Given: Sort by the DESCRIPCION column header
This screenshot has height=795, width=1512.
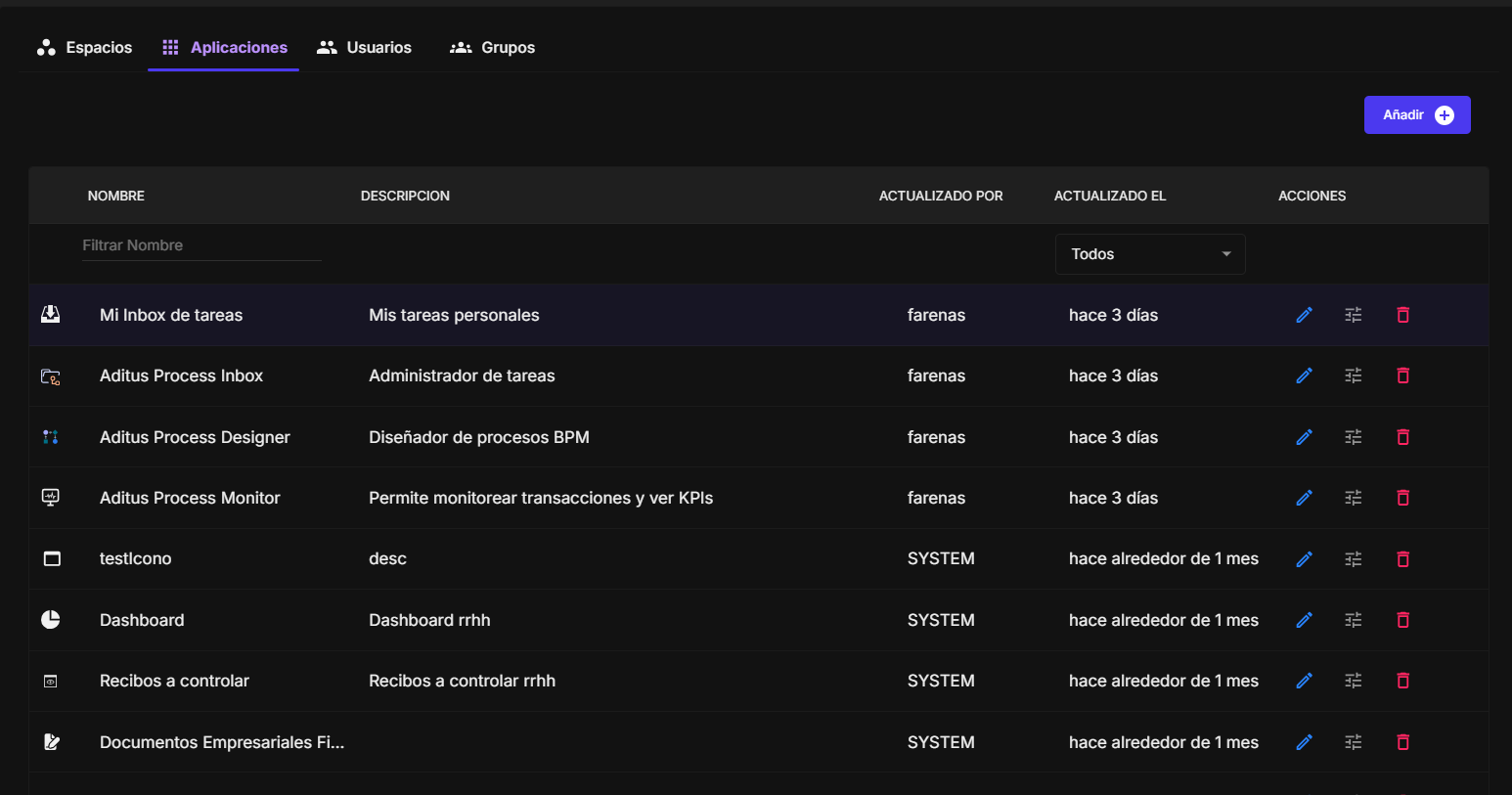Looking at the screenshot, I should 405,196.
